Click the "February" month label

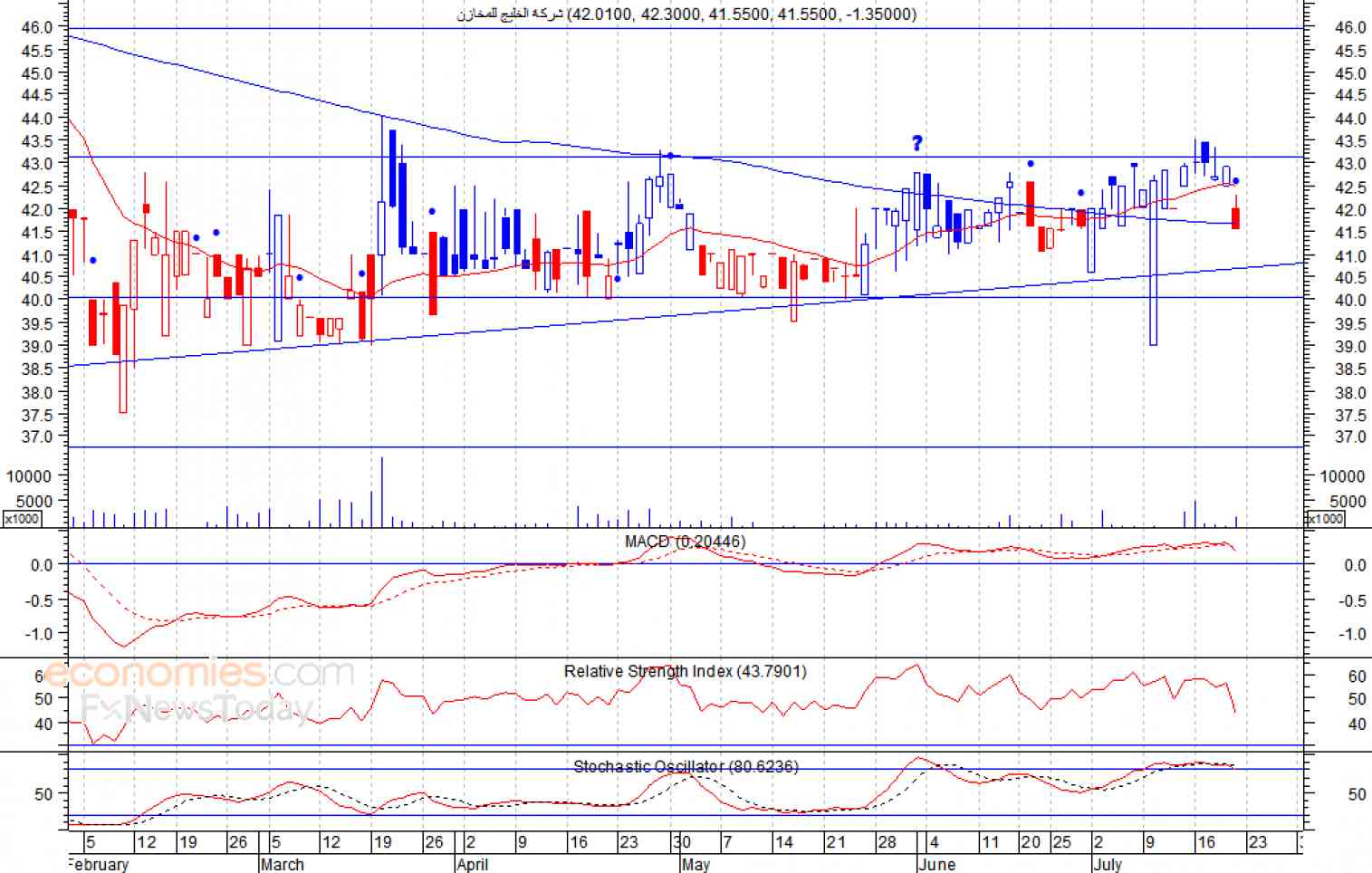click(x=99, y=864)
